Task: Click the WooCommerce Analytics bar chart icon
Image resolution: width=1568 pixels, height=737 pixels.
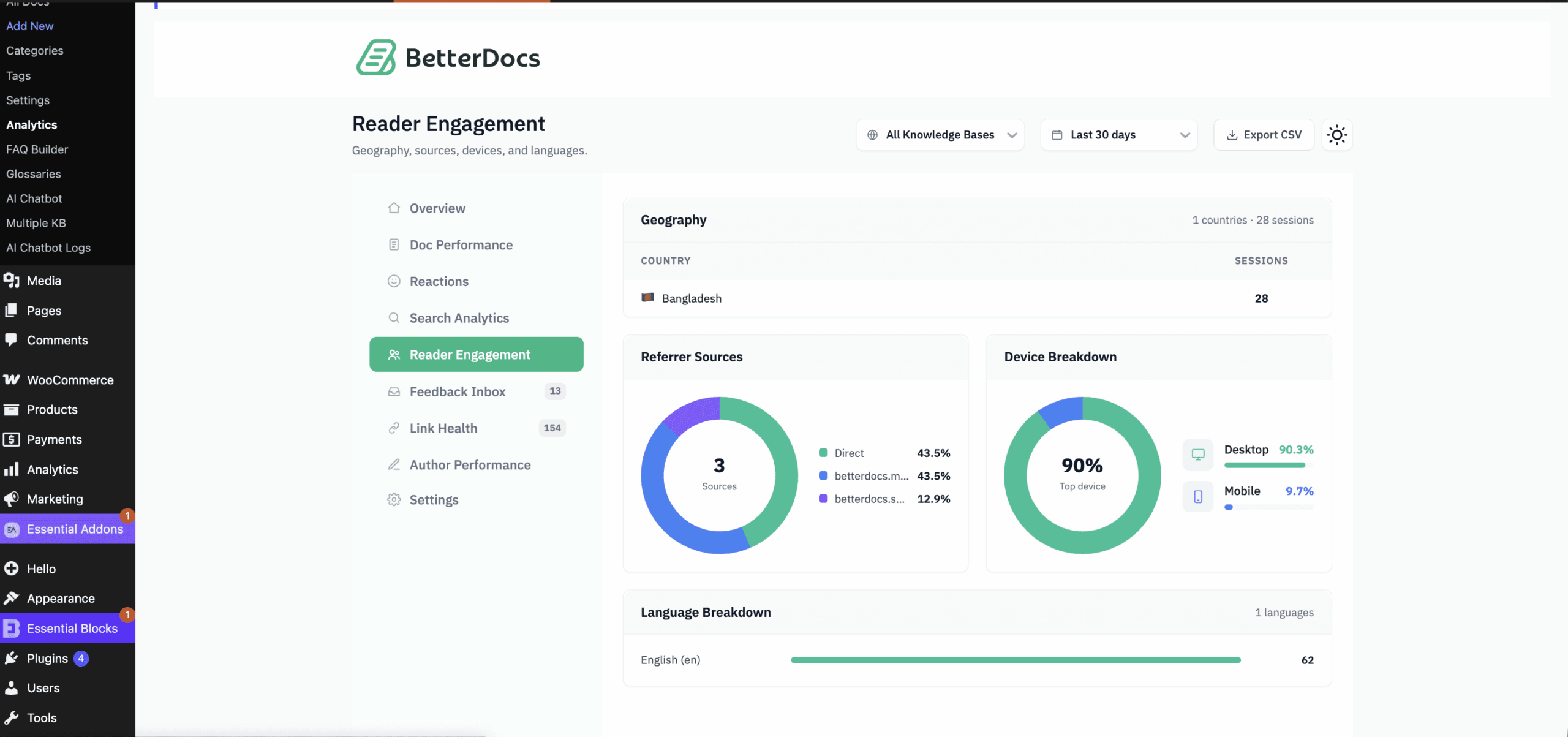Action: (x=11, y=469)
